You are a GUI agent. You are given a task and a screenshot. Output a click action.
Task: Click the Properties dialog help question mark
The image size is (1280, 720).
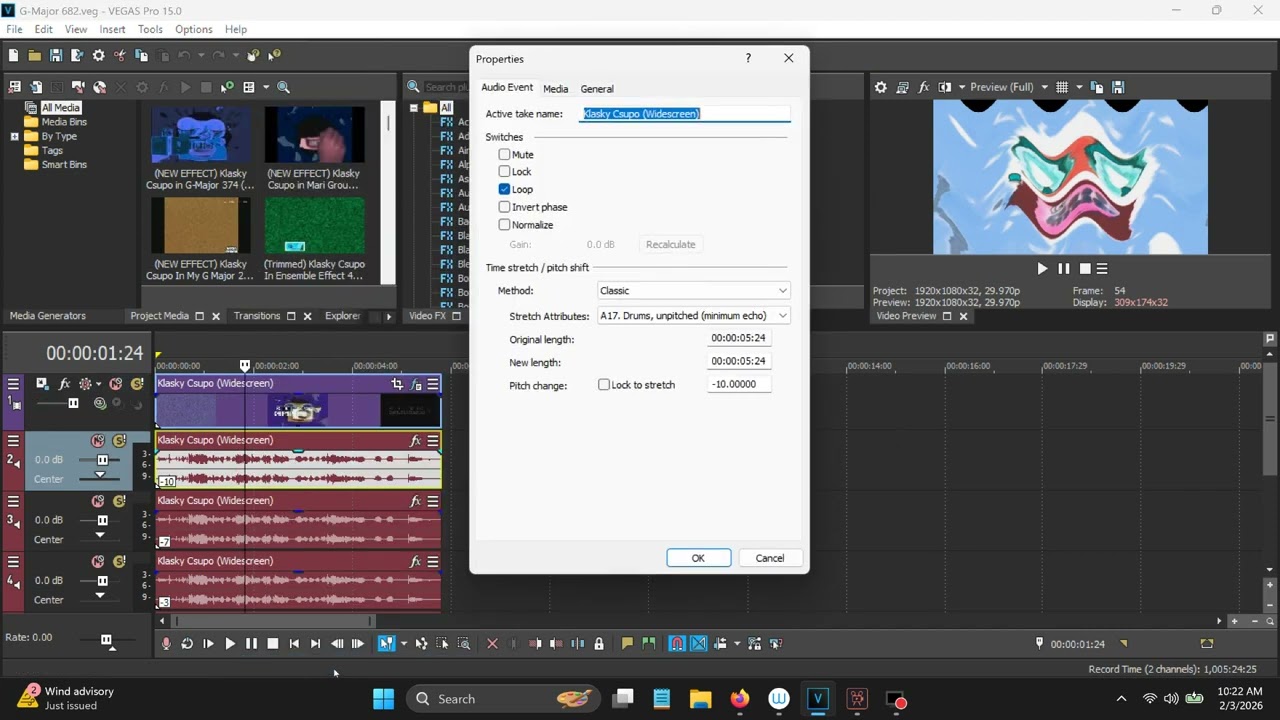click(x=748, y=58)
